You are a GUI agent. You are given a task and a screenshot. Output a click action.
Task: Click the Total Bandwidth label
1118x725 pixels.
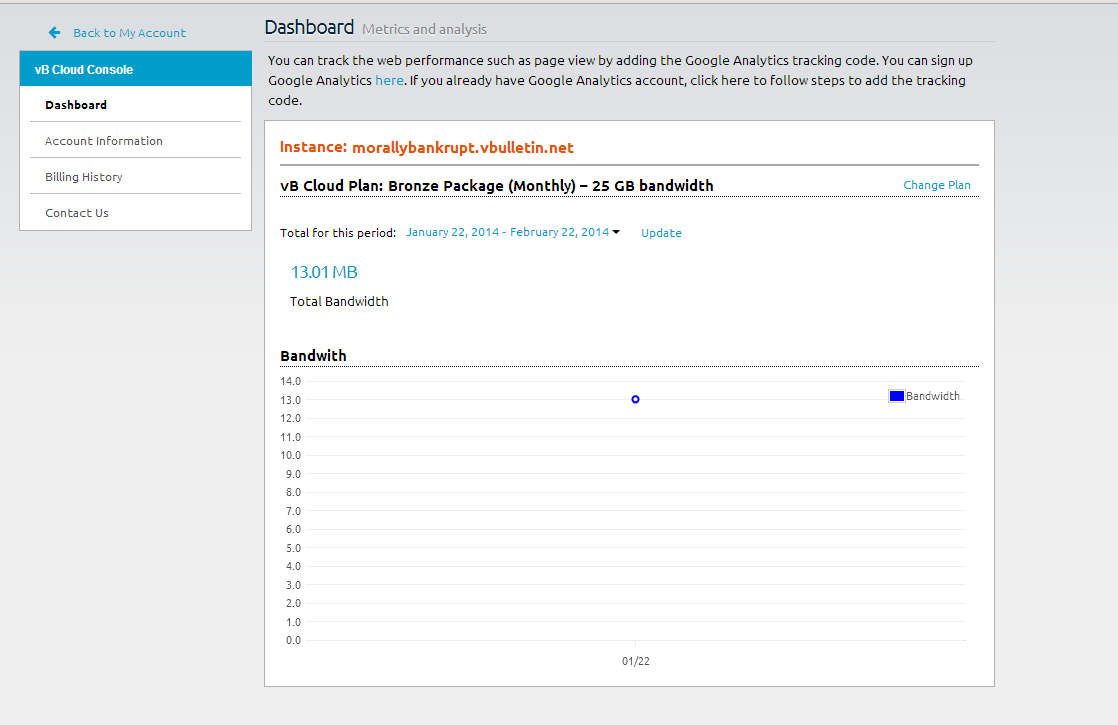point(339,302)
